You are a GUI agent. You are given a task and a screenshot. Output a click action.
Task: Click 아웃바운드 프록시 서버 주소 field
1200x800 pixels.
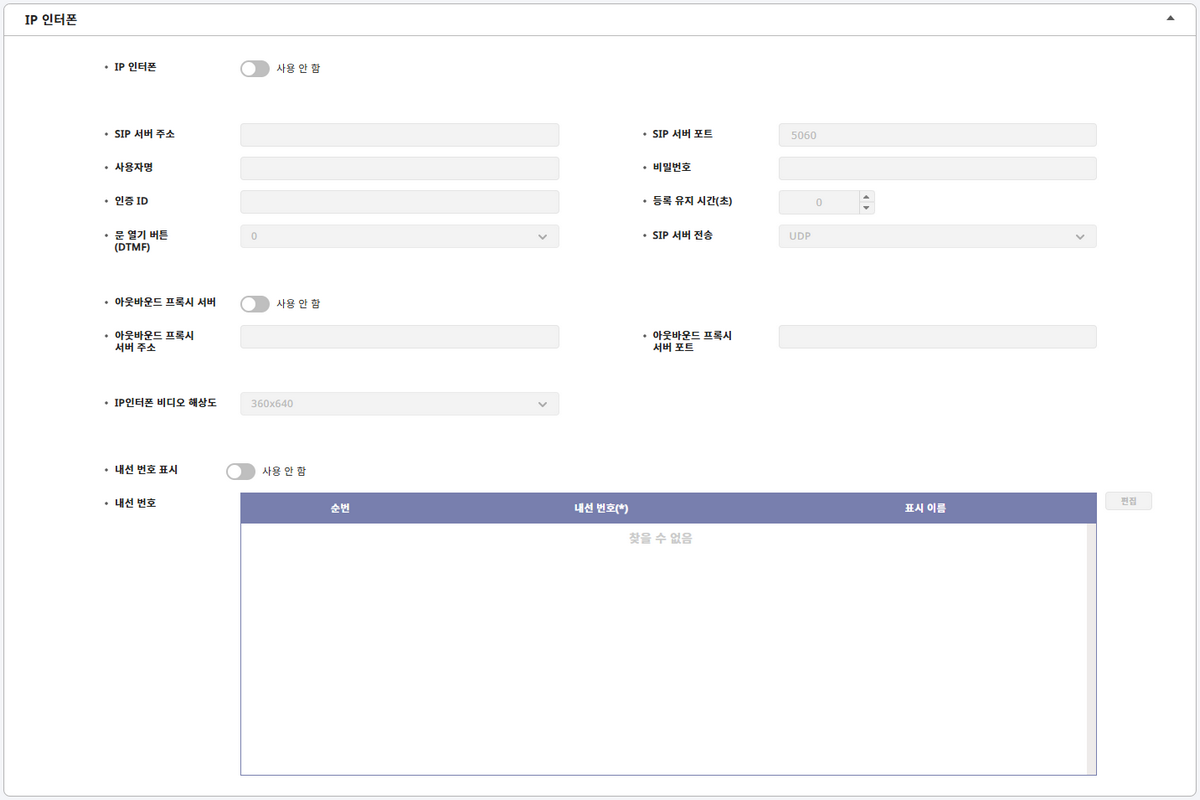[x=399, y=337]
